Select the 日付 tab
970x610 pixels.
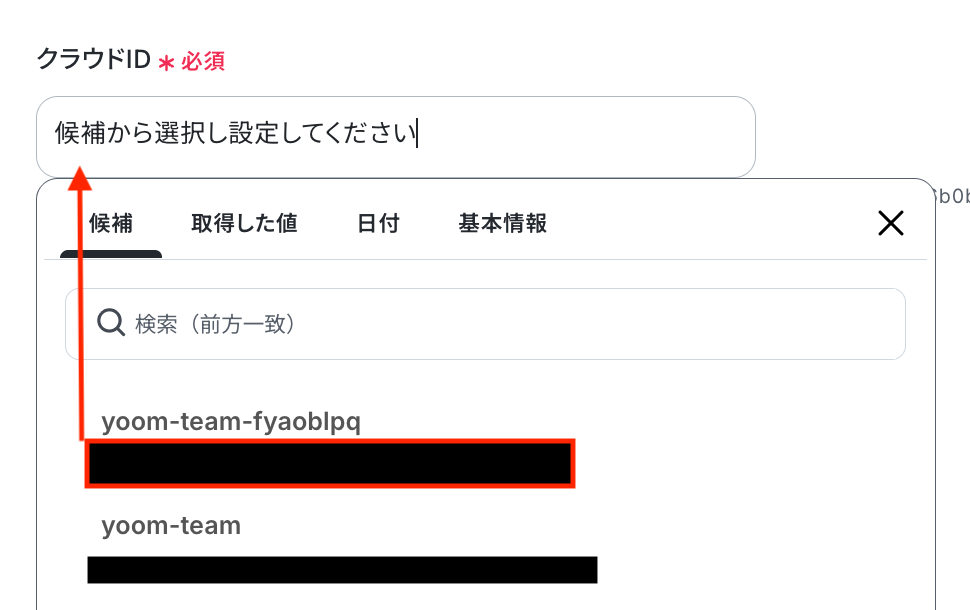[x=378, y=223]
